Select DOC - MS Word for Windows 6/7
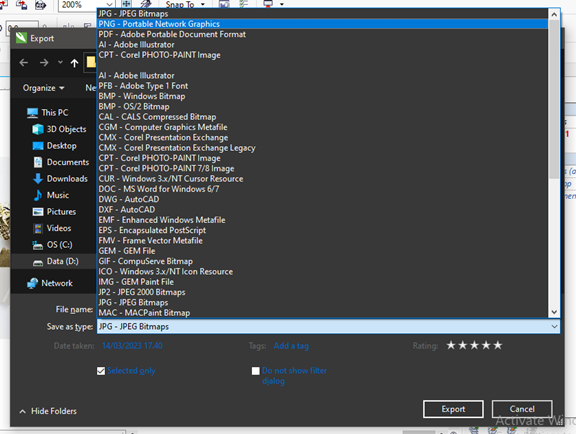The height and width of the screenshot is (434, 576). coord(323,189)
